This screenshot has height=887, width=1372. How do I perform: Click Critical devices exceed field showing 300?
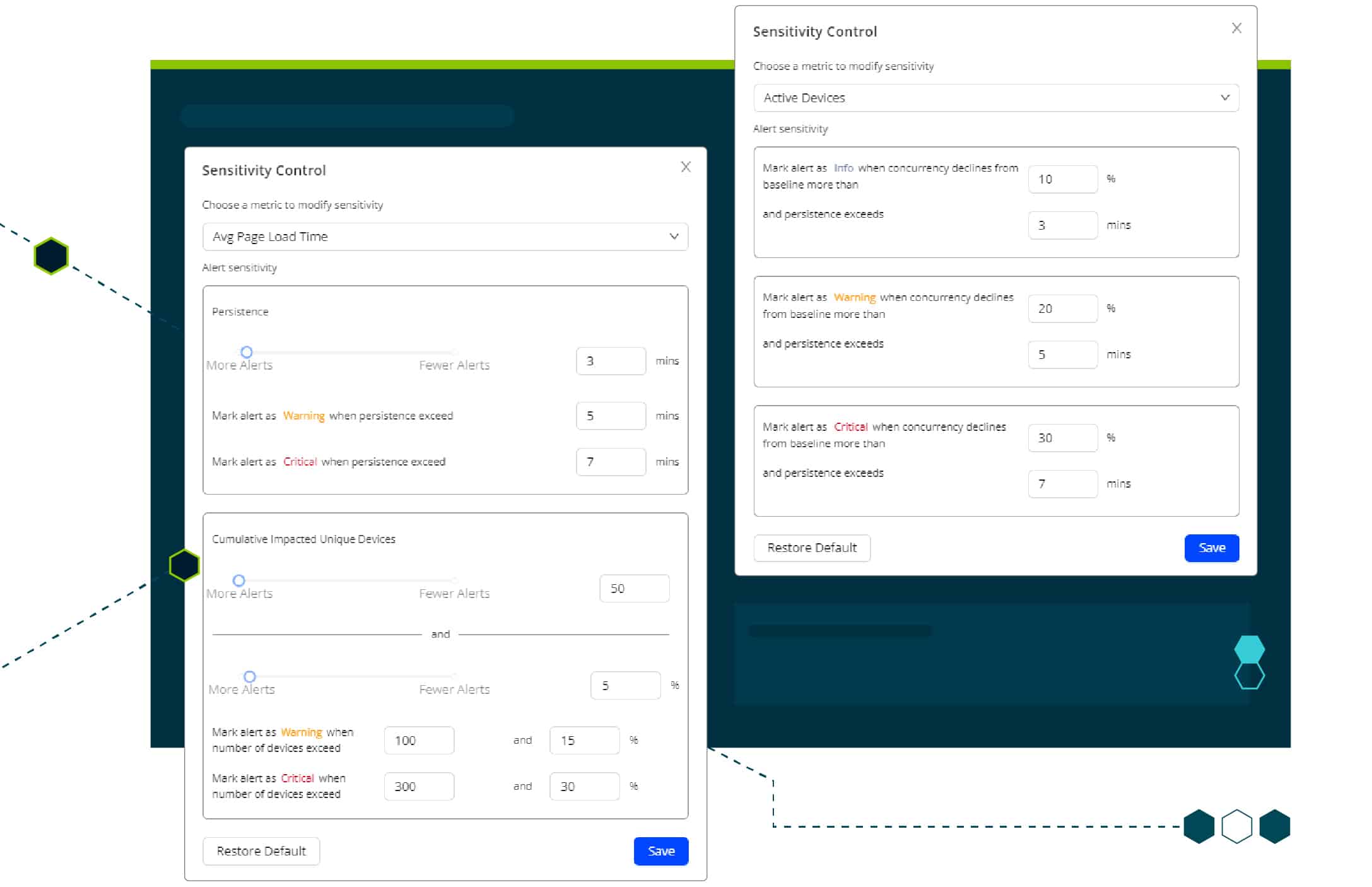click(x=419, y=786)
